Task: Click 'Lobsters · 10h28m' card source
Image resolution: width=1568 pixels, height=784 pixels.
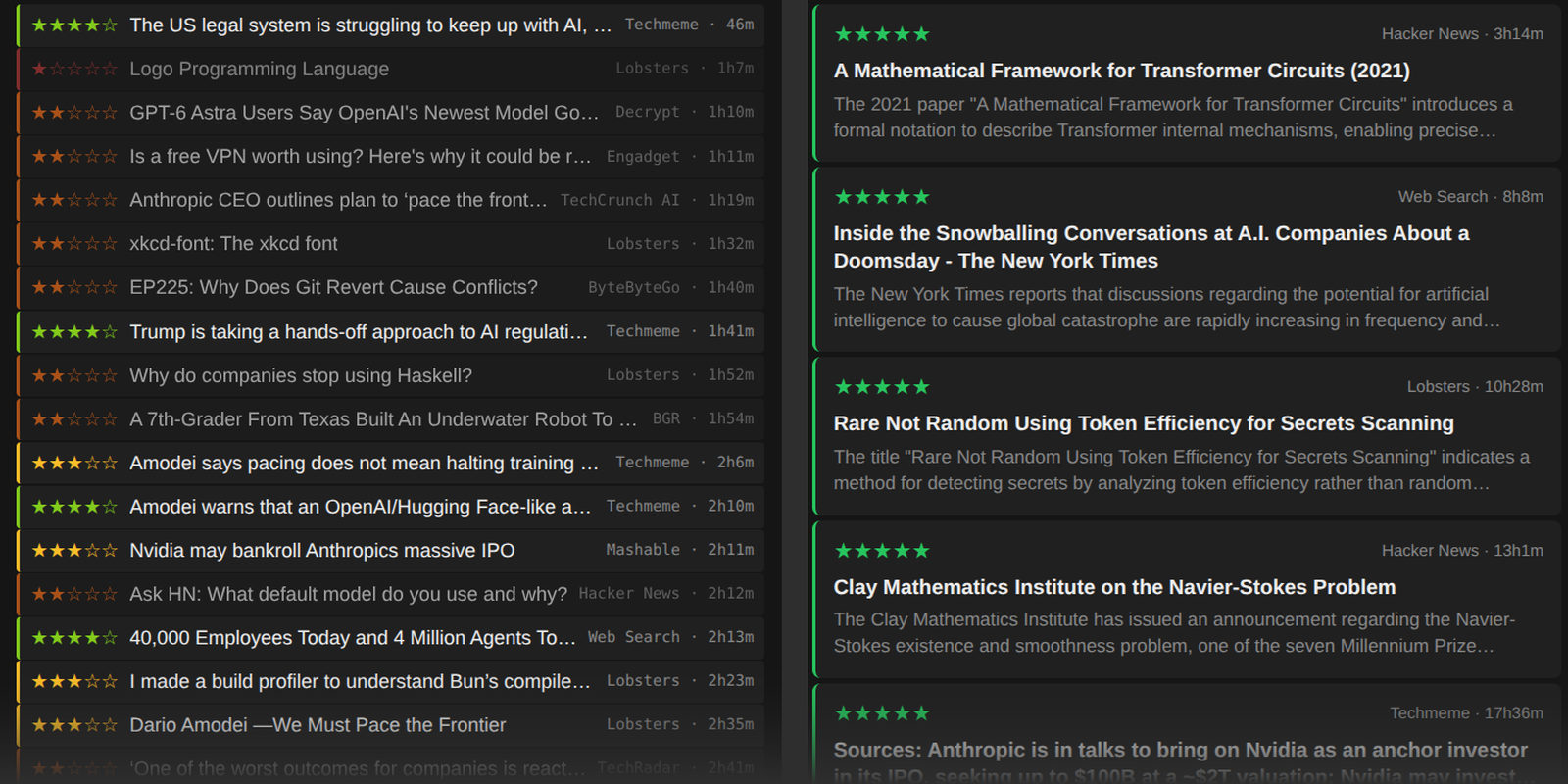Action: click(x=1475, y=387)
